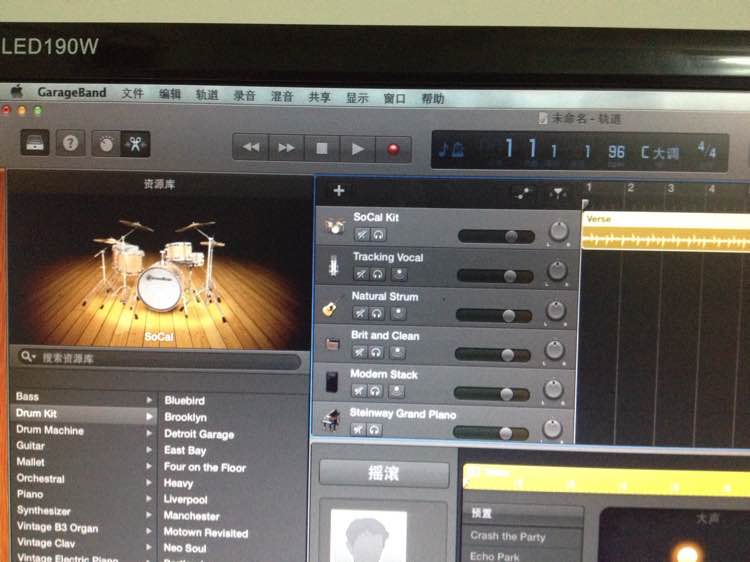Expand the Bass category arrow
The width and height of the screenshot is (750, 562).
[x=150, y=399]
